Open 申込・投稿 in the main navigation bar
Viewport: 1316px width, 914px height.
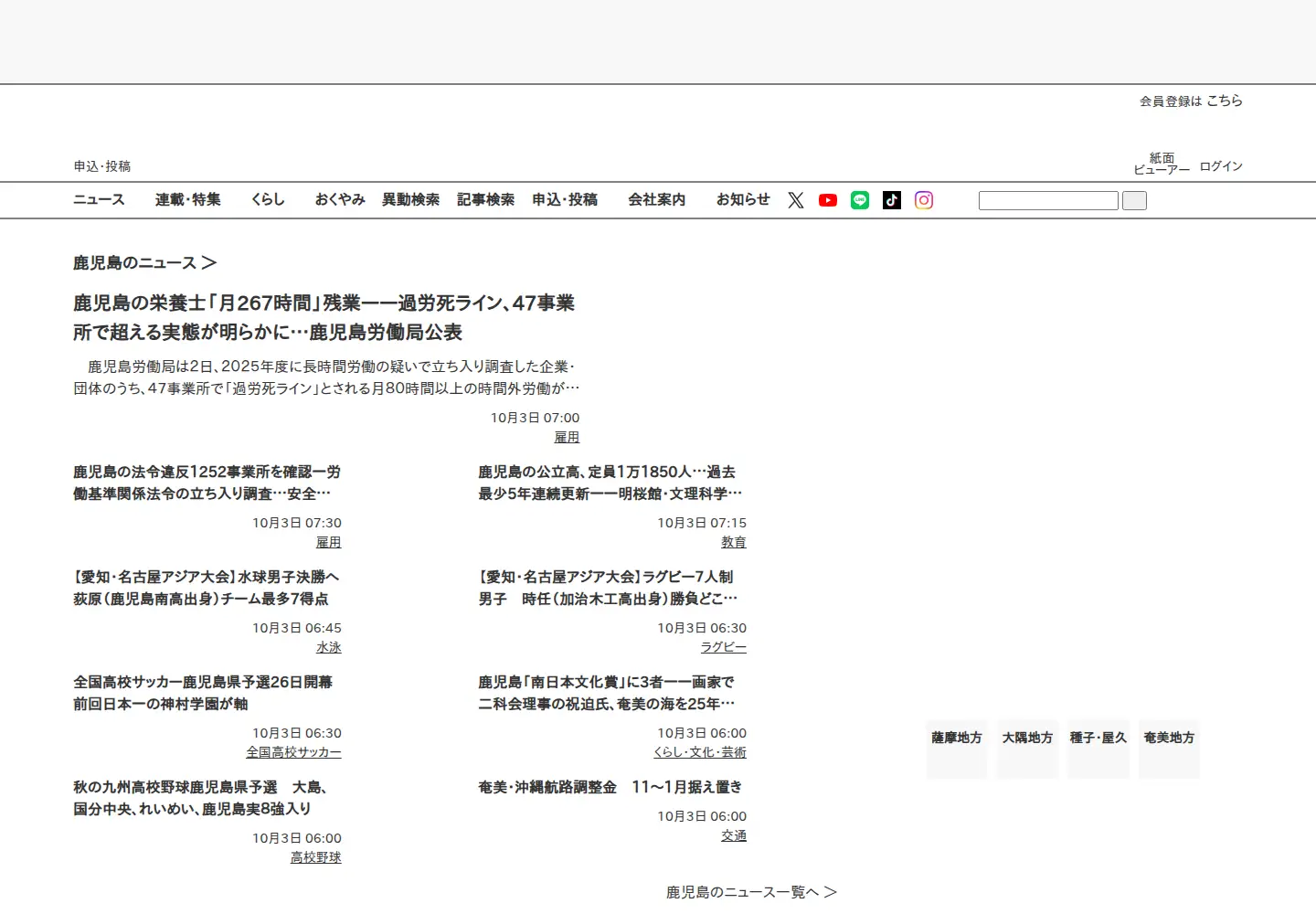565,199
